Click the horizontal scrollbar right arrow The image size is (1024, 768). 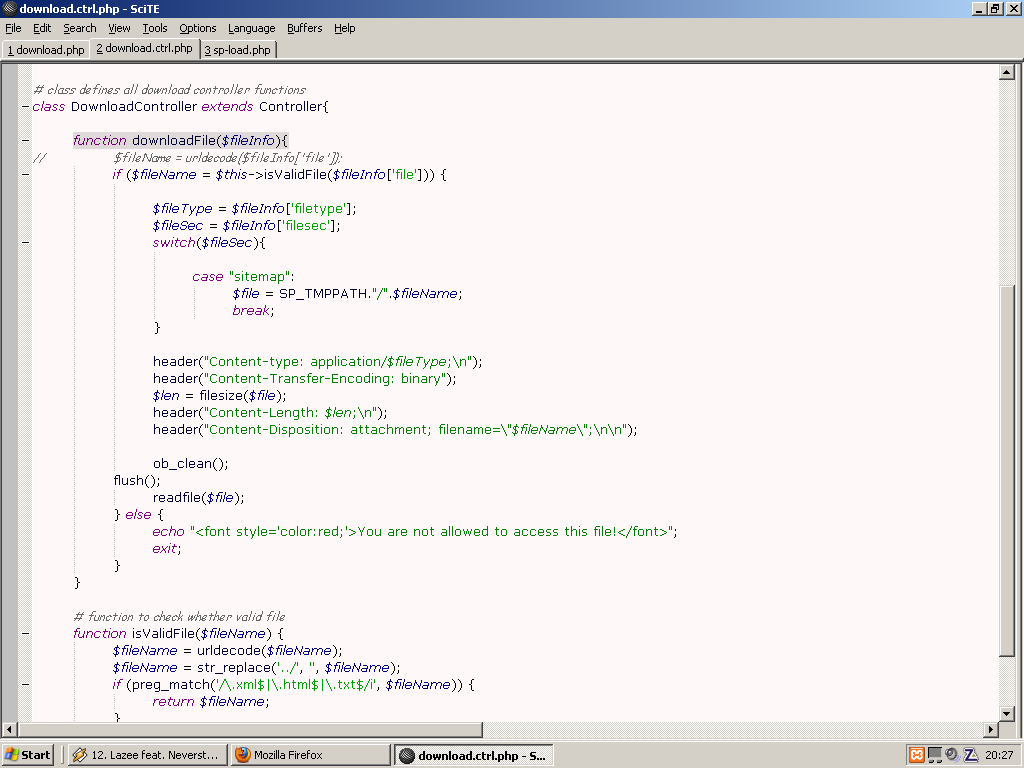(x=991, y=729)
